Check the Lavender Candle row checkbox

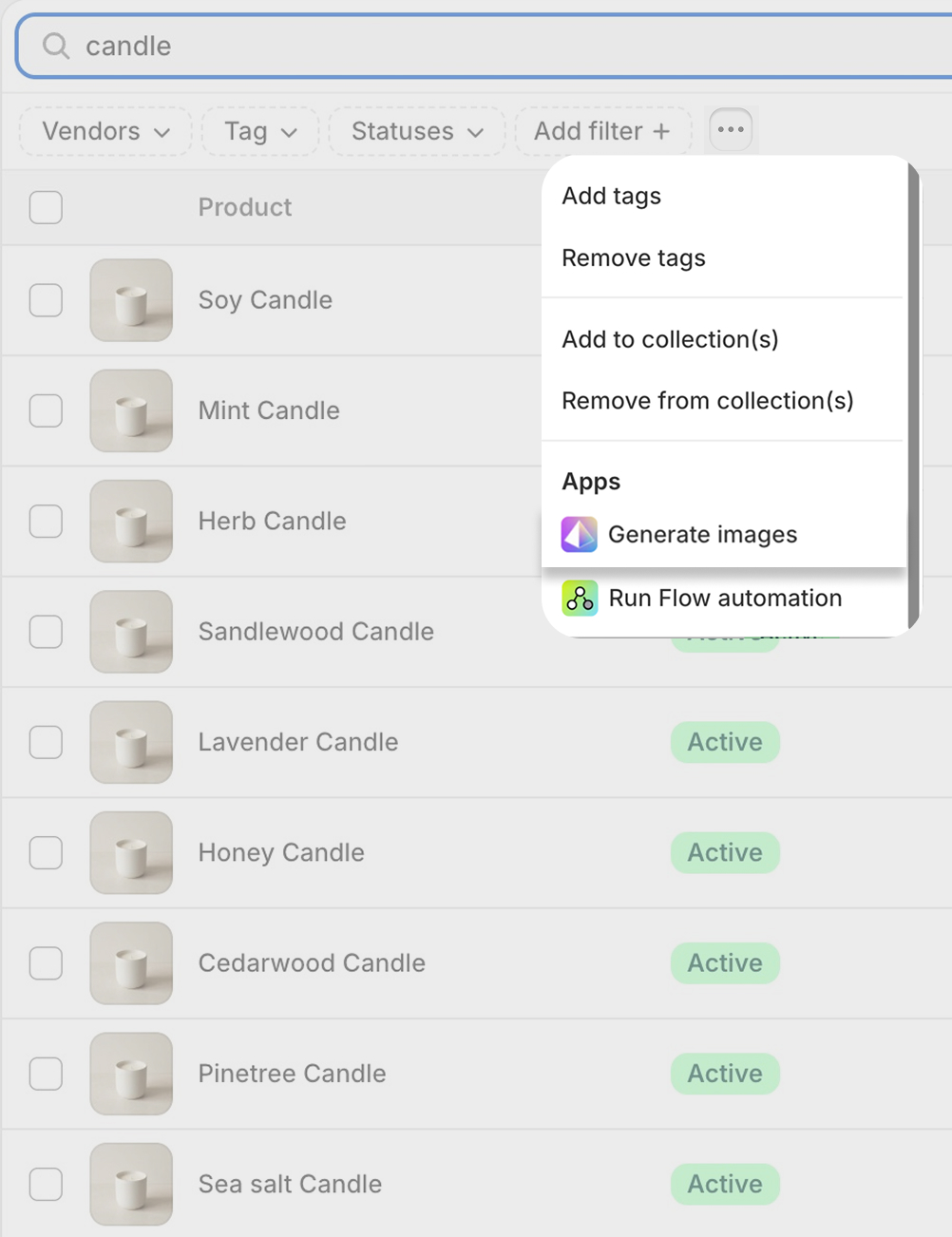45,742
